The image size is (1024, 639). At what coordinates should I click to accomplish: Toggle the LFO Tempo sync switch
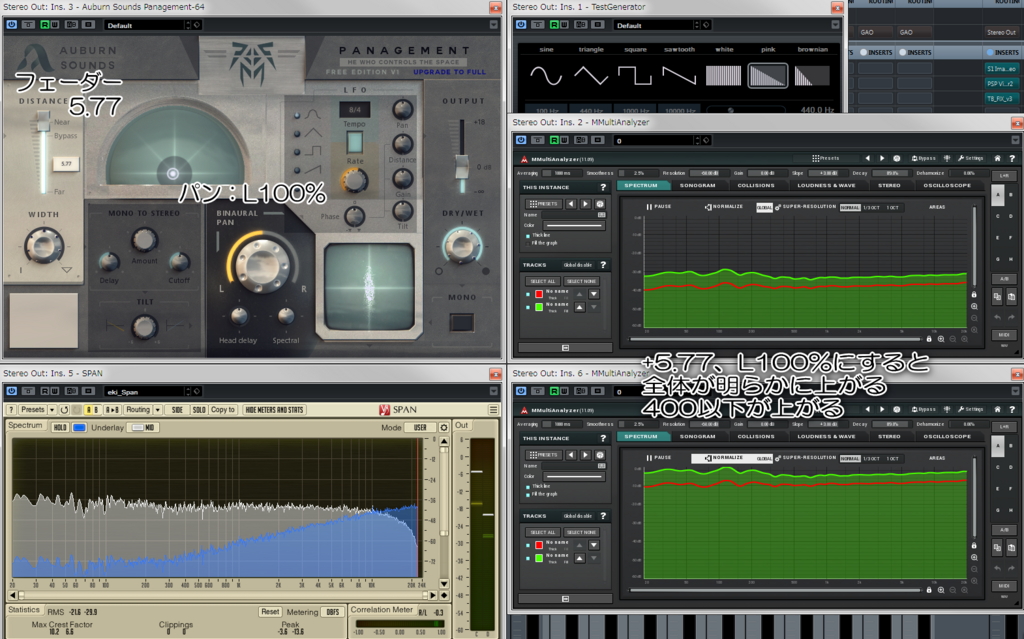click(x=355, y=142)
